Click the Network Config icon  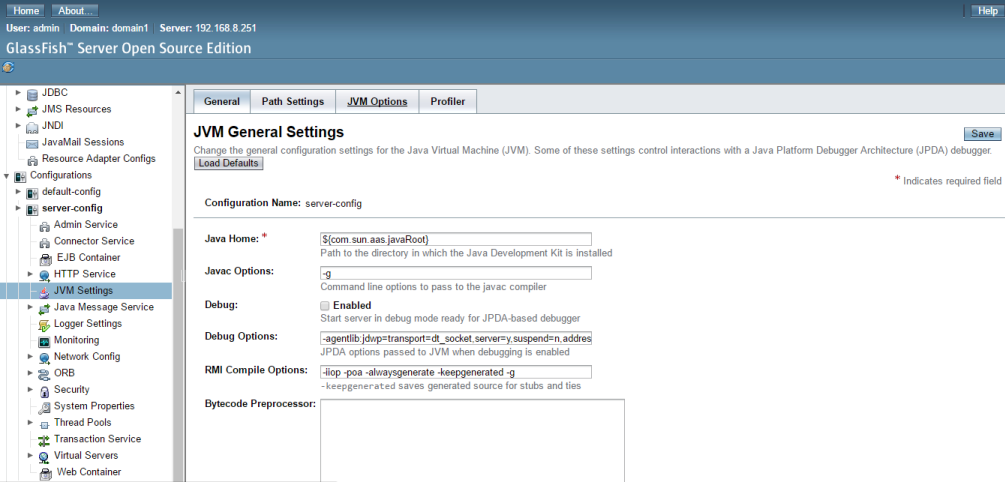pos(44,357)
